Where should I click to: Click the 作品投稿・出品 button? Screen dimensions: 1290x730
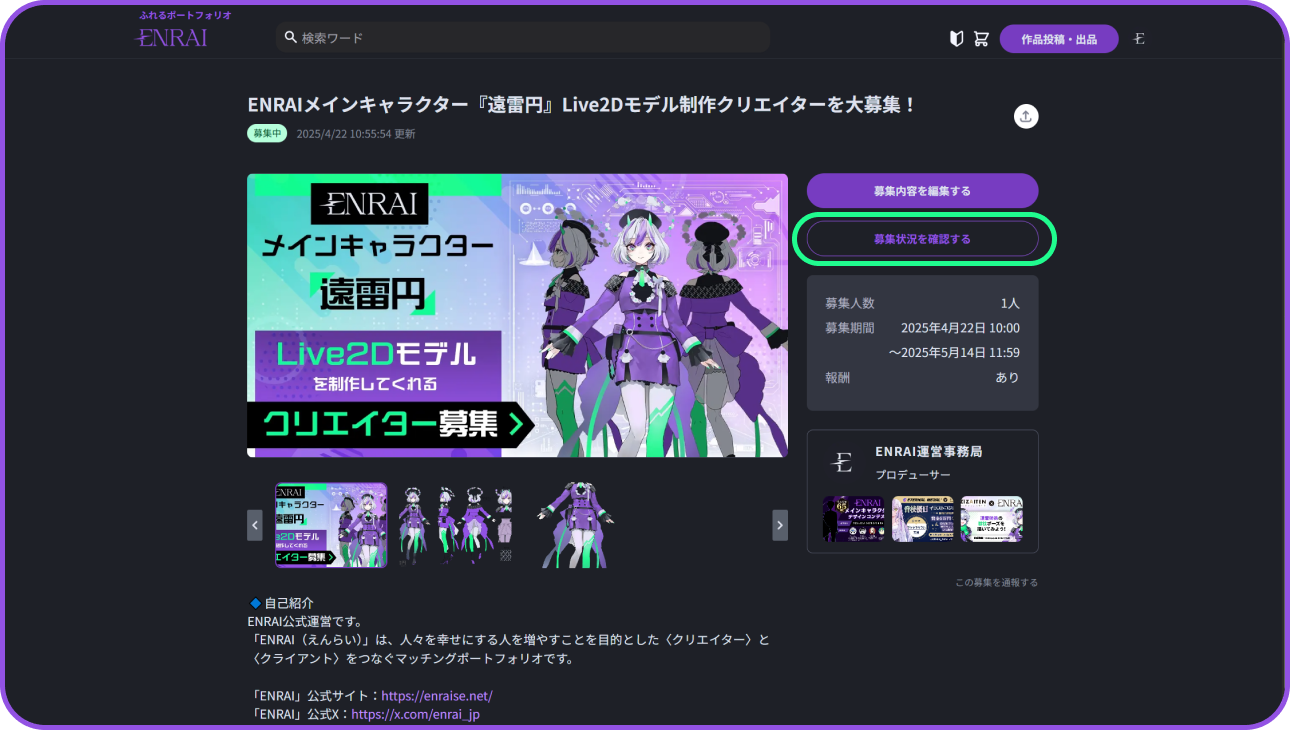click(x=1059, y=39)
